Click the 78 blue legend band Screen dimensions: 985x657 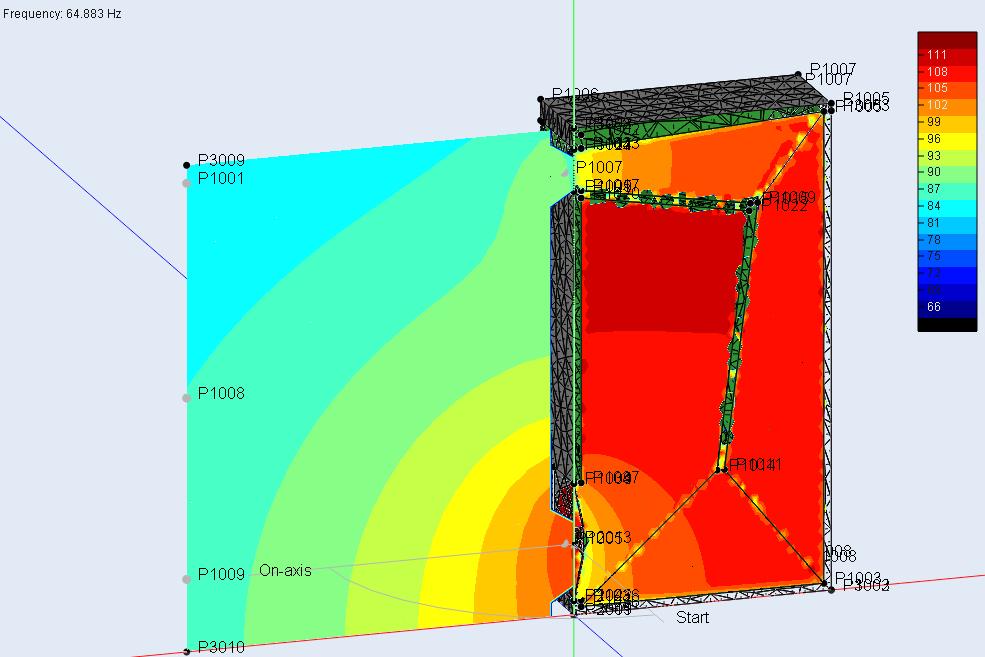(947, 240)
